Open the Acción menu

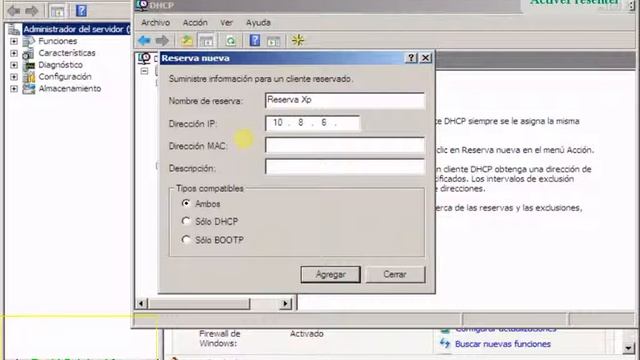[x=195, y=23]
